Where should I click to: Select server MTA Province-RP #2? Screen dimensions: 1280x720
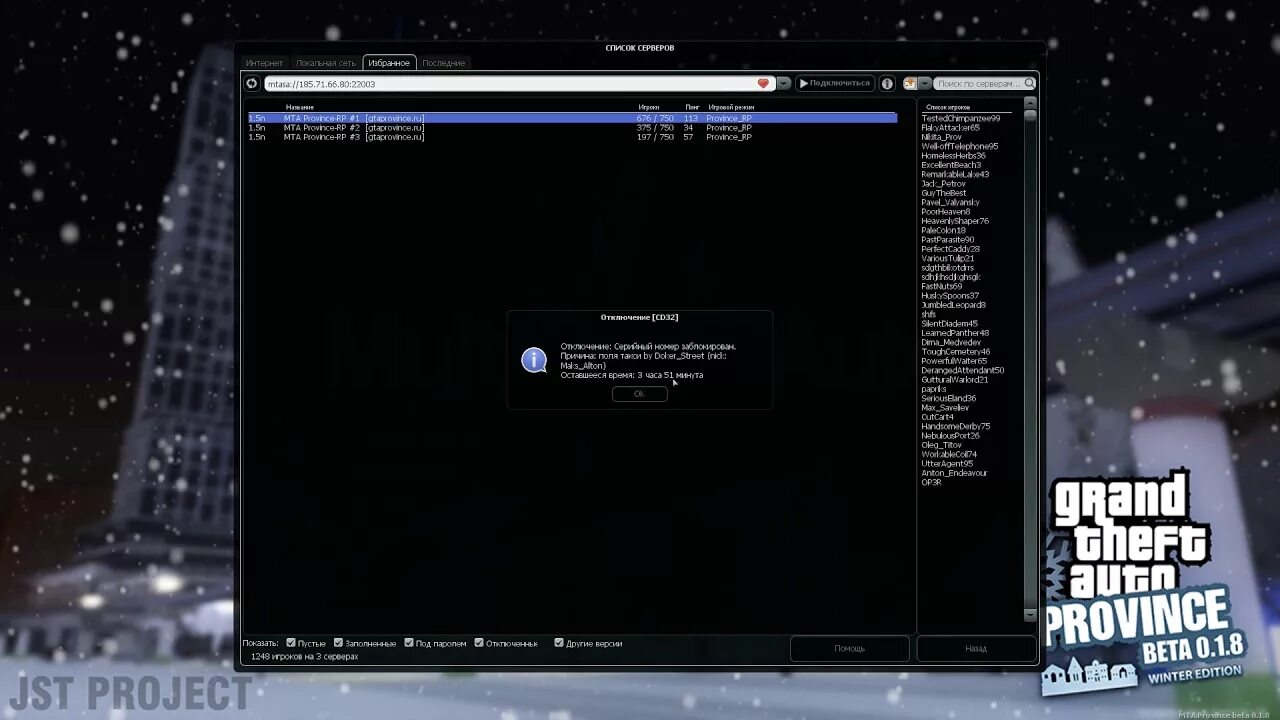(572, 127)
